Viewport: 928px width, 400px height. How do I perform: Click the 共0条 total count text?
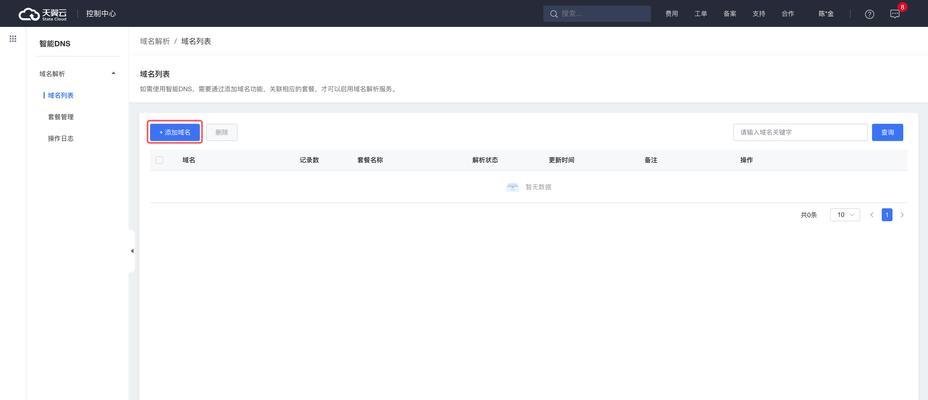(x=808, y=215)
